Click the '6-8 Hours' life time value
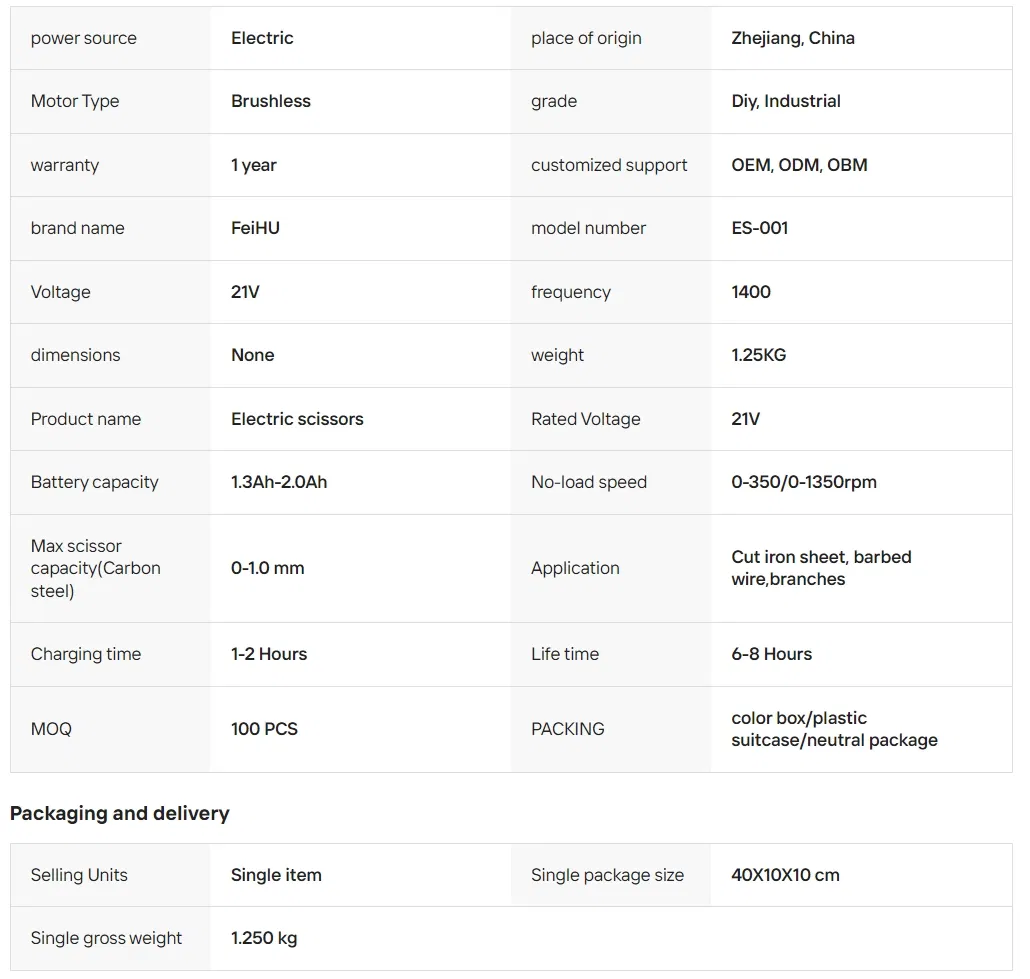 click(772, 654)
